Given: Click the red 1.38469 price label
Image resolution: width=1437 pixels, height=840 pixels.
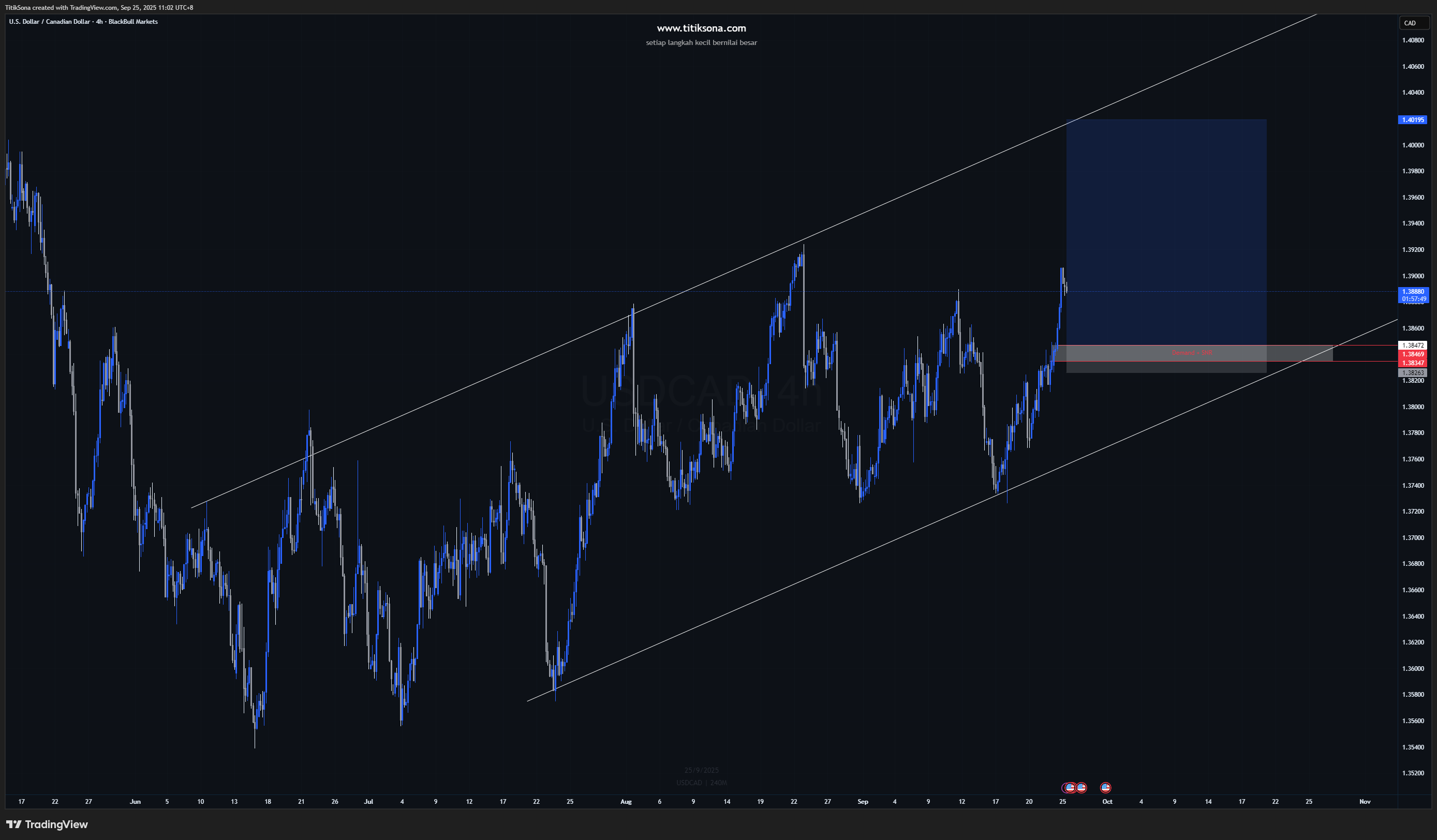Looking at the screenshot, I should point(1413,354).
